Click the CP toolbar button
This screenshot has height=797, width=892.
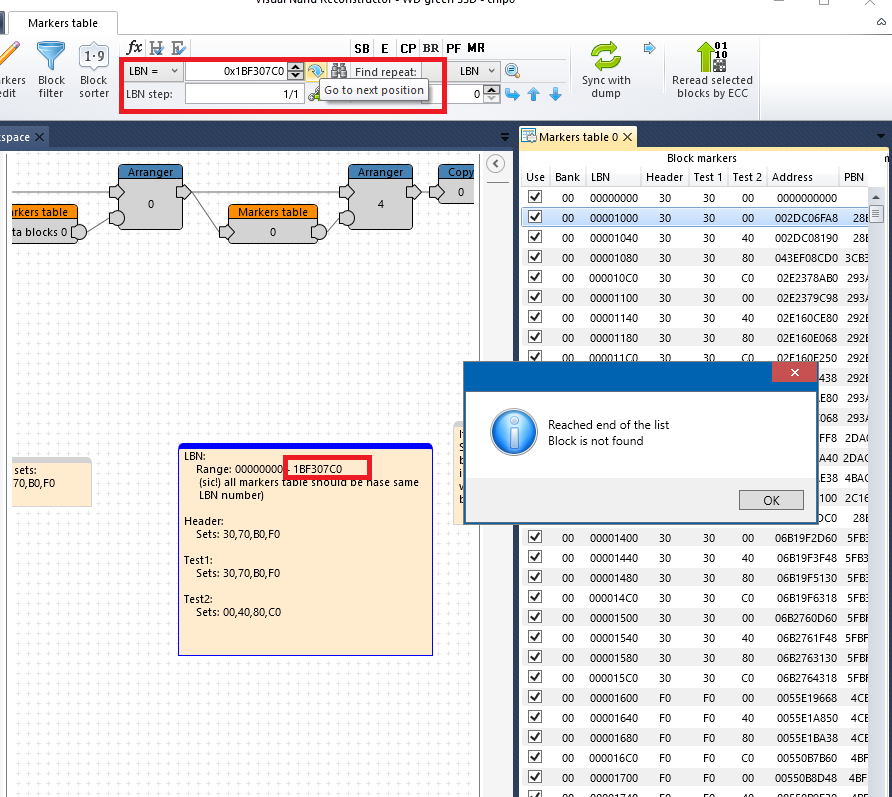pos(408,48)
